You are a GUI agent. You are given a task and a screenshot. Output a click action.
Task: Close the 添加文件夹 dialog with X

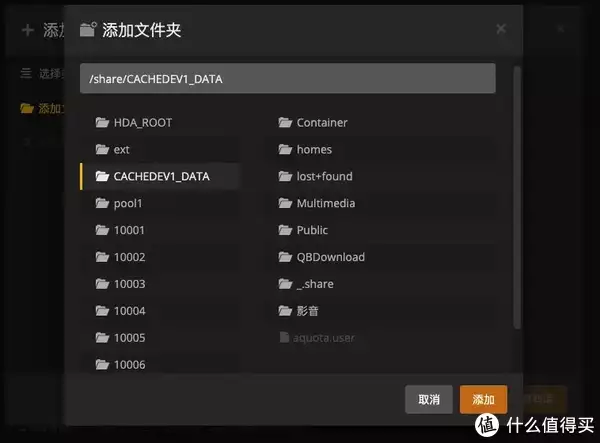[501, 28]
